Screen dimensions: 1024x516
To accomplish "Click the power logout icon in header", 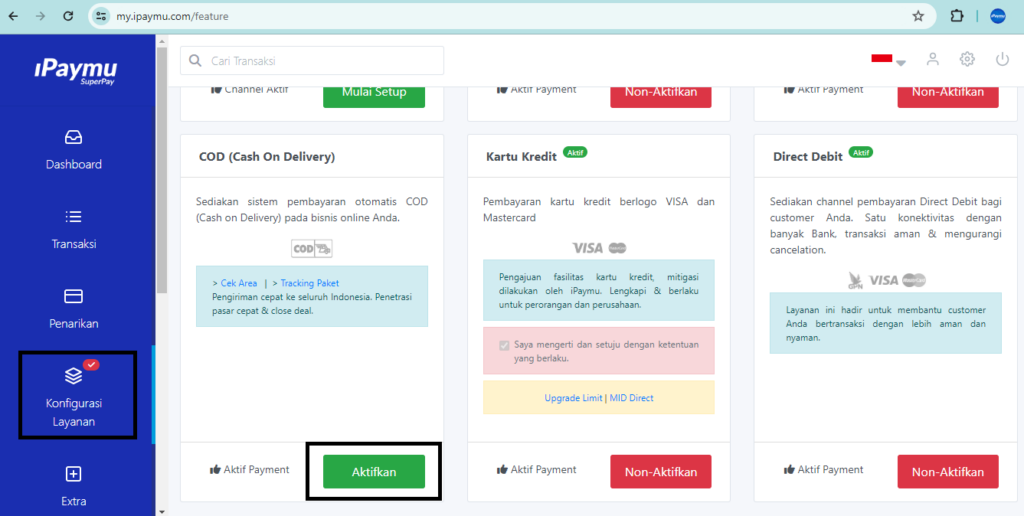I will 1002,60.
